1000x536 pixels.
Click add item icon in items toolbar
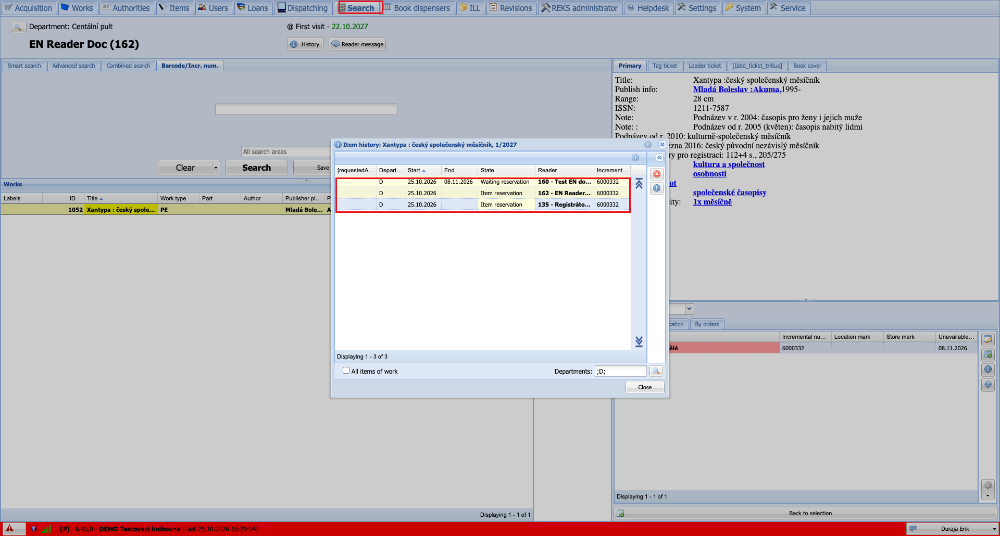pos(988,355)
